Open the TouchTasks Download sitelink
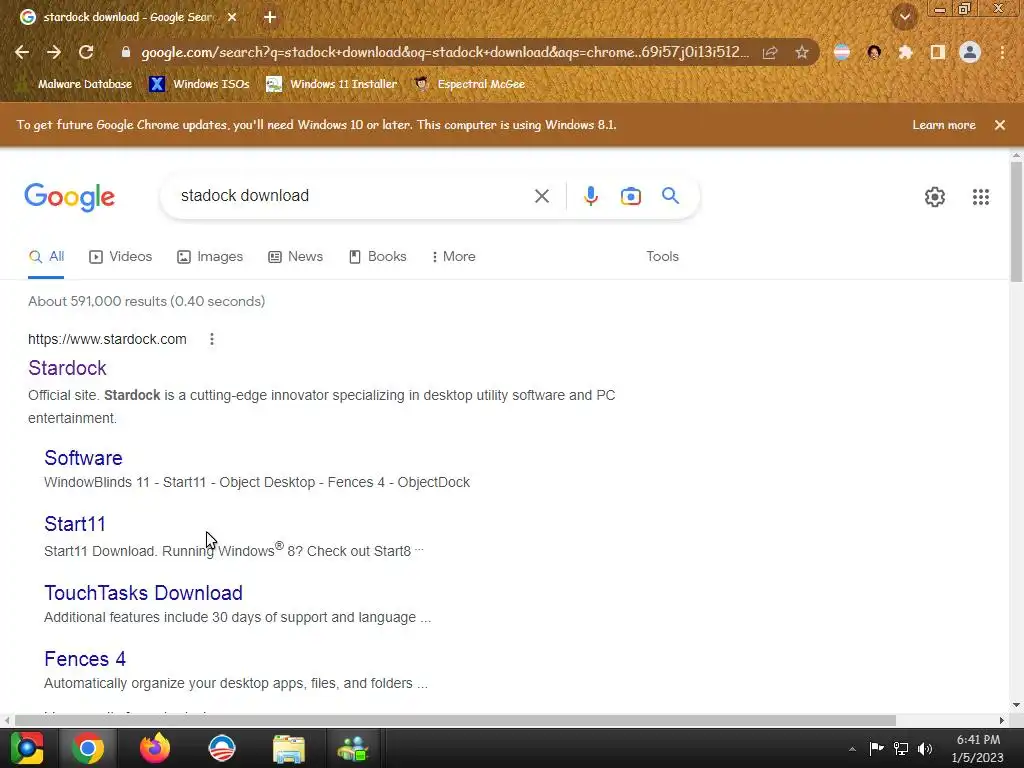 [143, 593]
